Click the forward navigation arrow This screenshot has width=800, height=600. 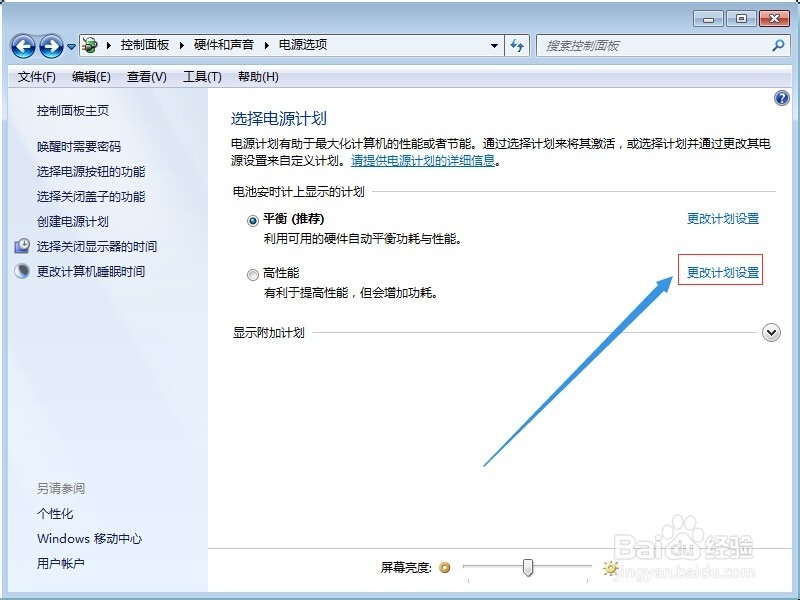[50, 46]
